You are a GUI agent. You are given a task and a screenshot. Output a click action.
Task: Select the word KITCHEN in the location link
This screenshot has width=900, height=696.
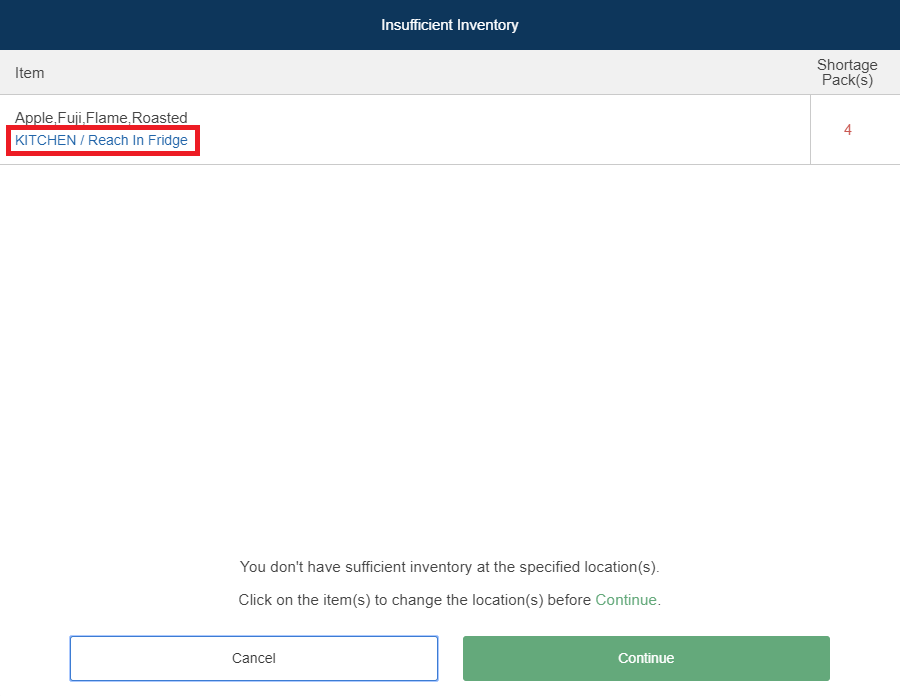click(x=45, y=140)
